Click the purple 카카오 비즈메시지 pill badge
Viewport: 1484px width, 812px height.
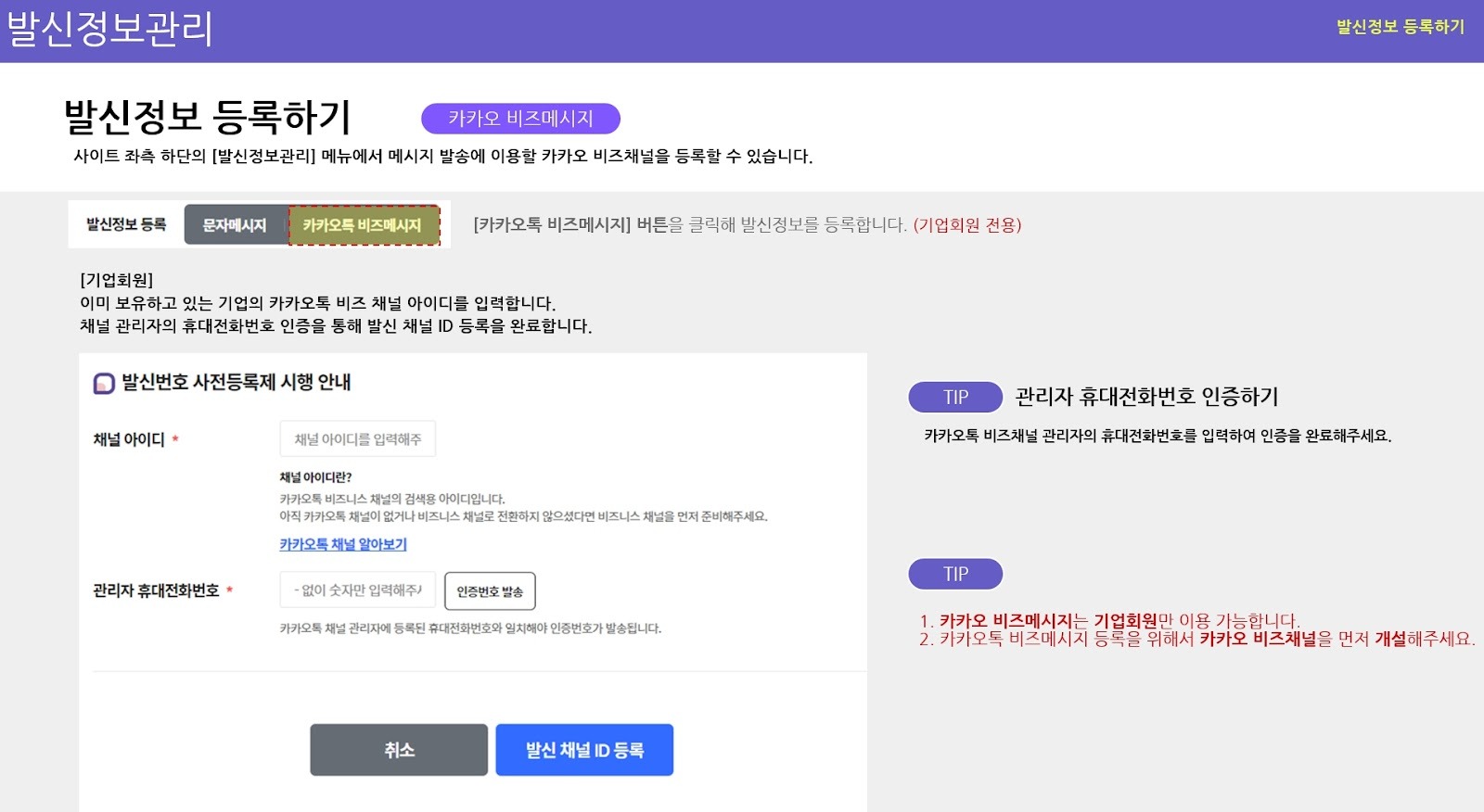pyautogui.click(x=520, y=119)
